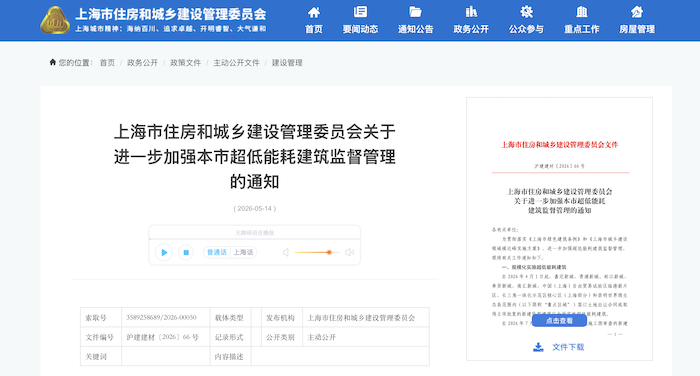Click the golden site logo emblem

(x=54, y=21)
